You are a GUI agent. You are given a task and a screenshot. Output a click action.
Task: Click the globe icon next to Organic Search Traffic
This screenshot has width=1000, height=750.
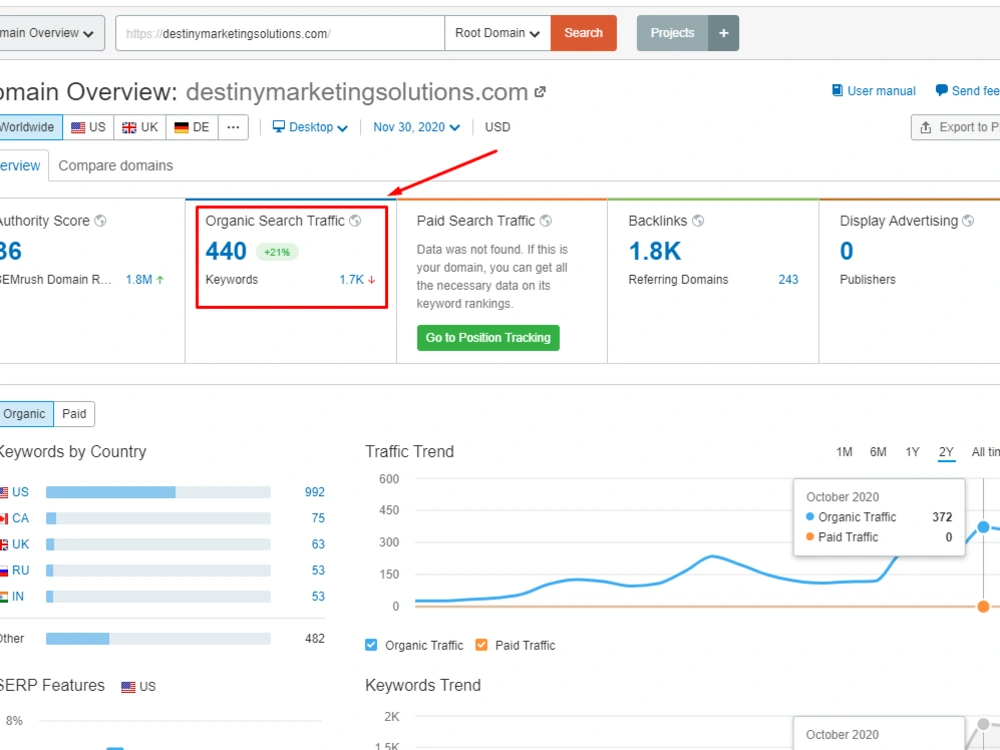355,221
